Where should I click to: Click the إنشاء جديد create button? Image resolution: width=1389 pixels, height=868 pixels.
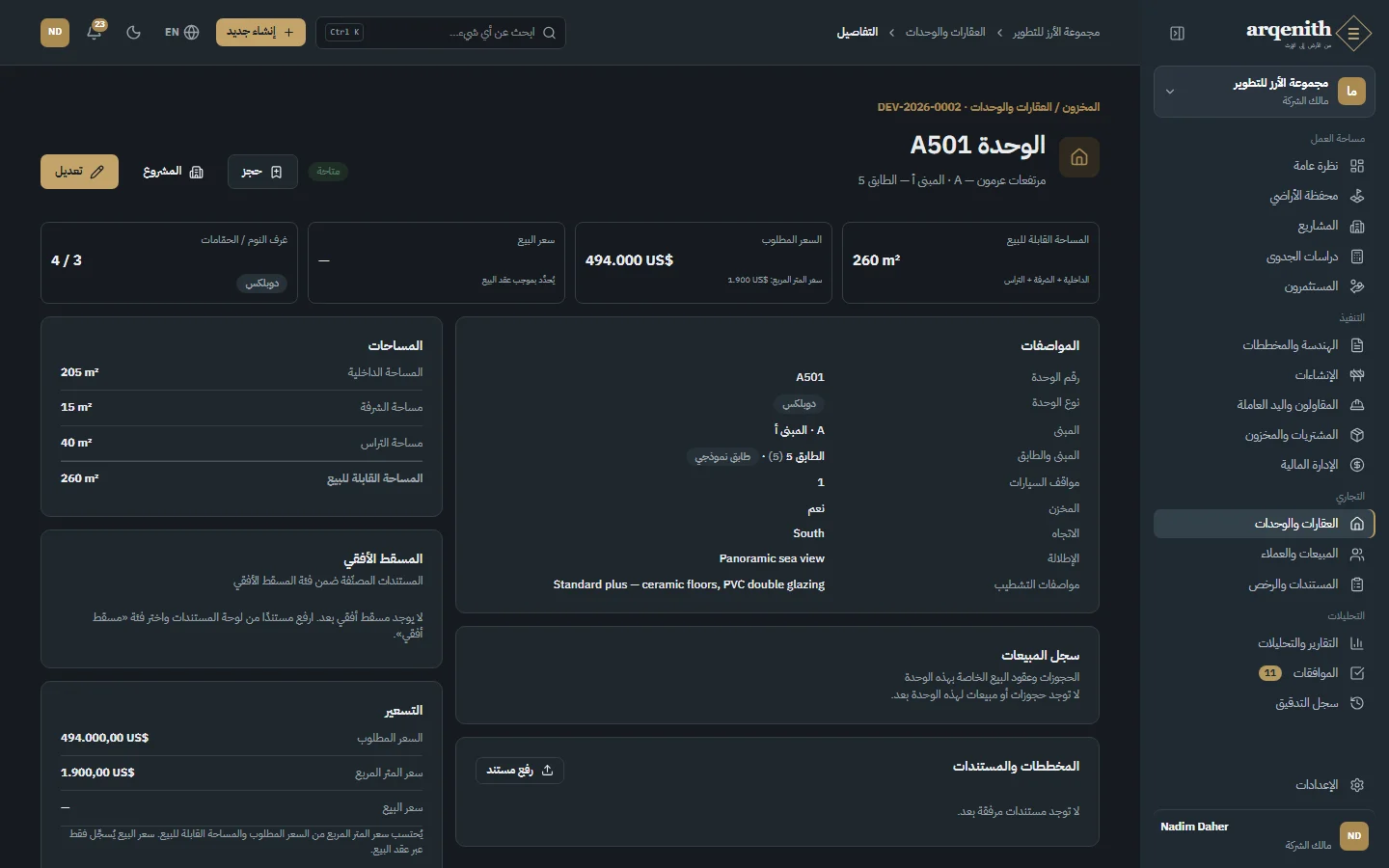pos(260,32)
